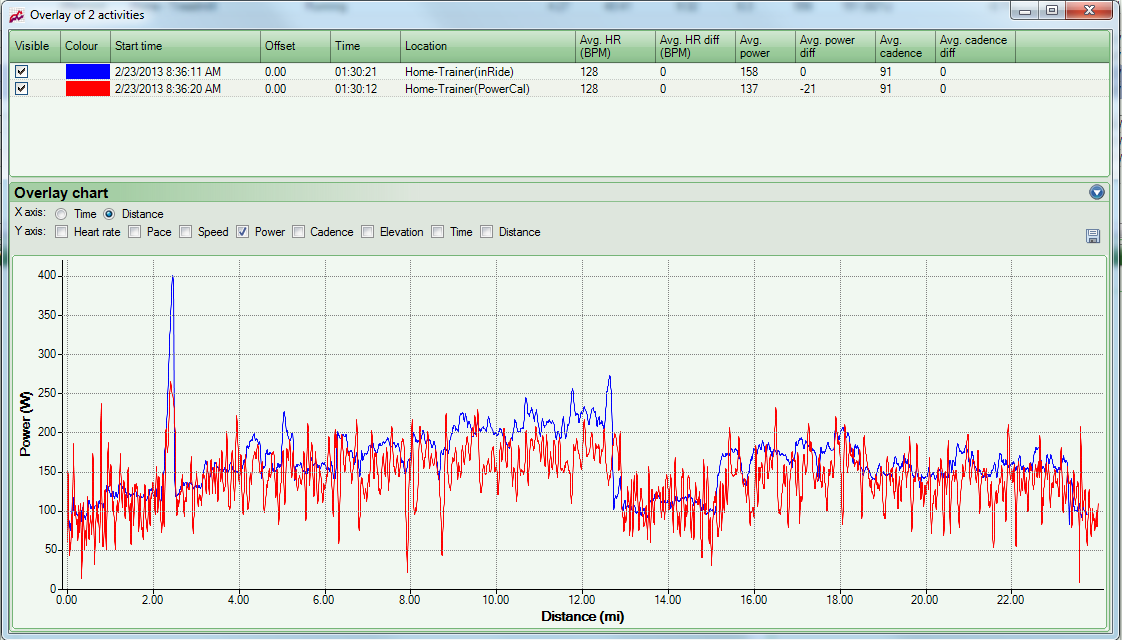1122x640 pixels.
Task: Maximize the overlay window
Action: (1051, 11)
